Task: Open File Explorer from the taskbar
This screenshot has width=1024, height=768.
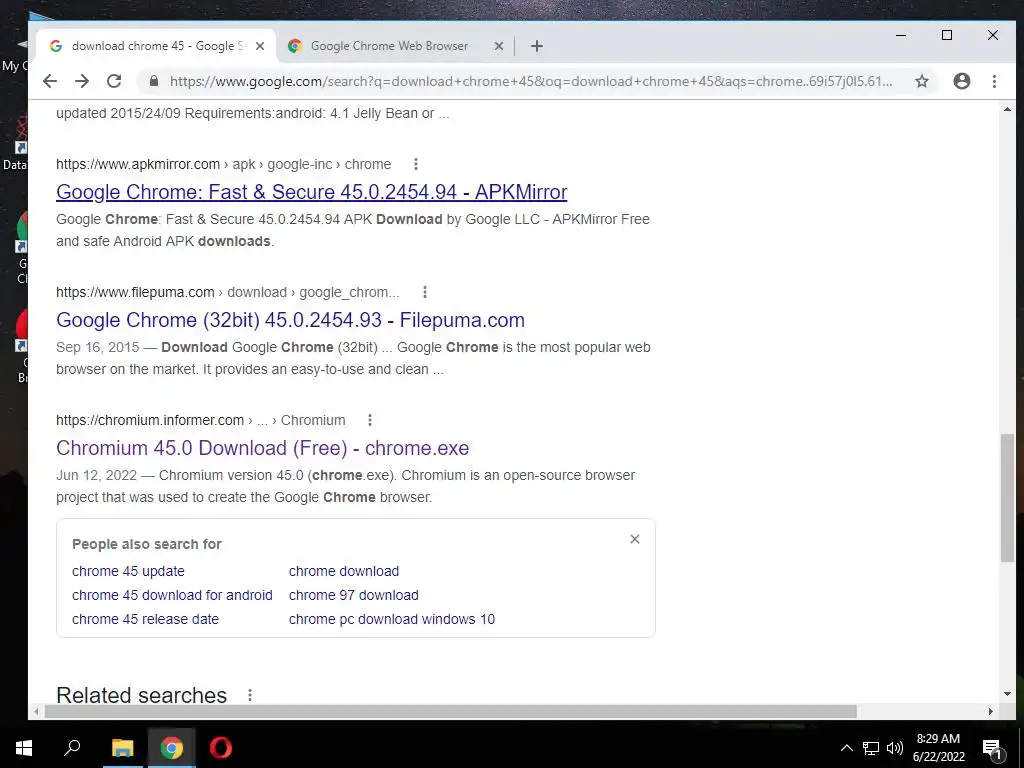Action: pyautogui.click(x=122, y=748)
